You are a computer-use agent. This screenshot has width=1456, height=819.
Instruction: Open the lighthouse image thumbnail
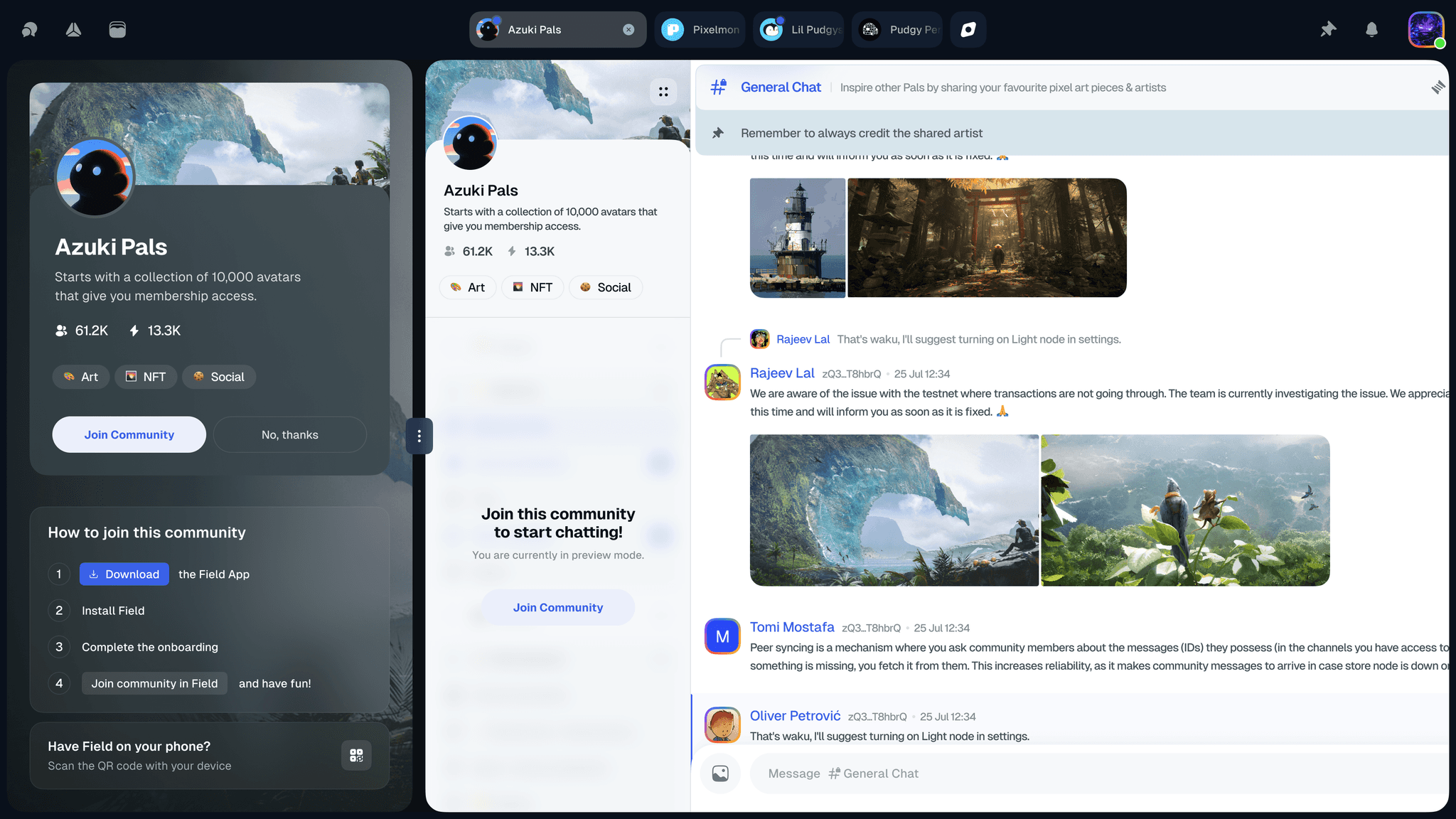pos(797,237)
